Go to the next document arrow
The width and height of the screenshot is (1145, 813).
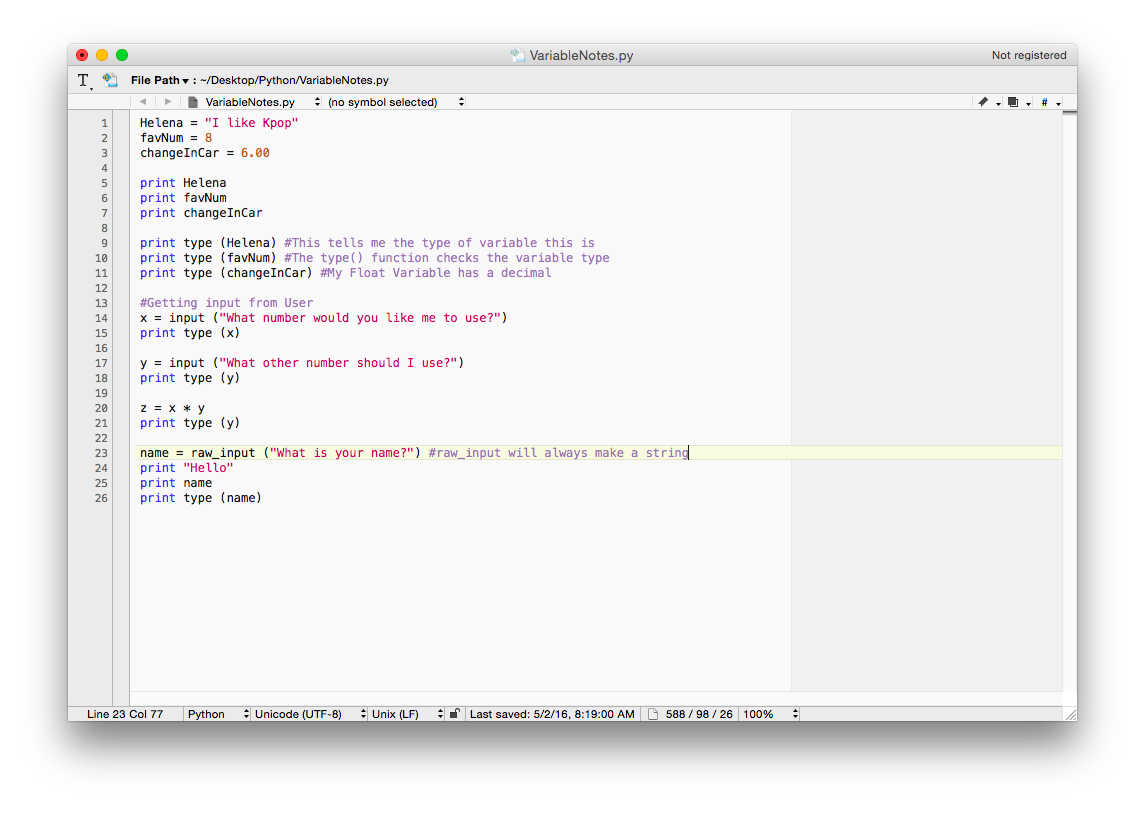pyautogui.click(x=168, y=102)
